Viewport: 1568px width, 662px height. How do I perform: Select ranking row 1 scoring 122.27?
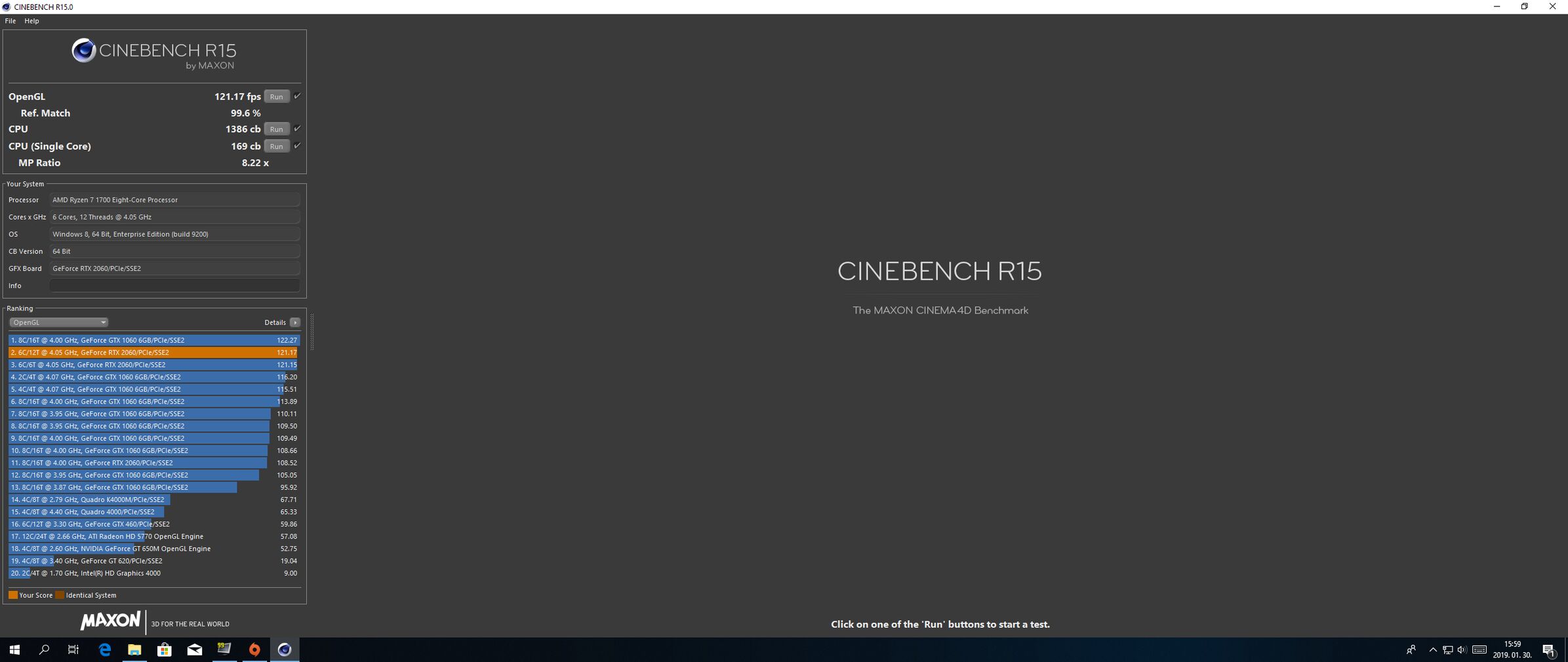coord(154,341)
